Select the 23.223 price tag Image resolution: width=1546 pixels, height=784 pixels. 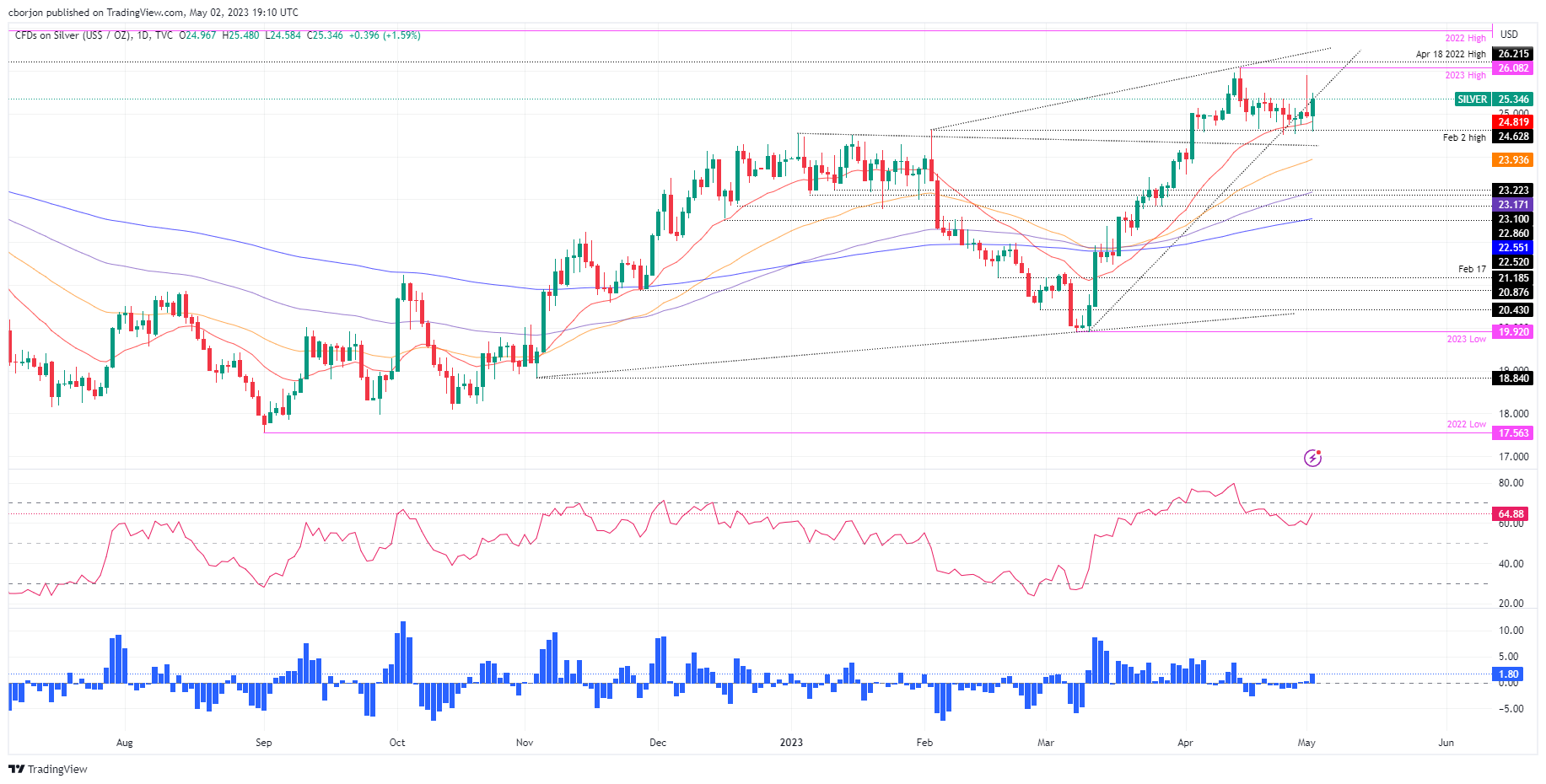pyautogui.click(x=1514, y=191)
